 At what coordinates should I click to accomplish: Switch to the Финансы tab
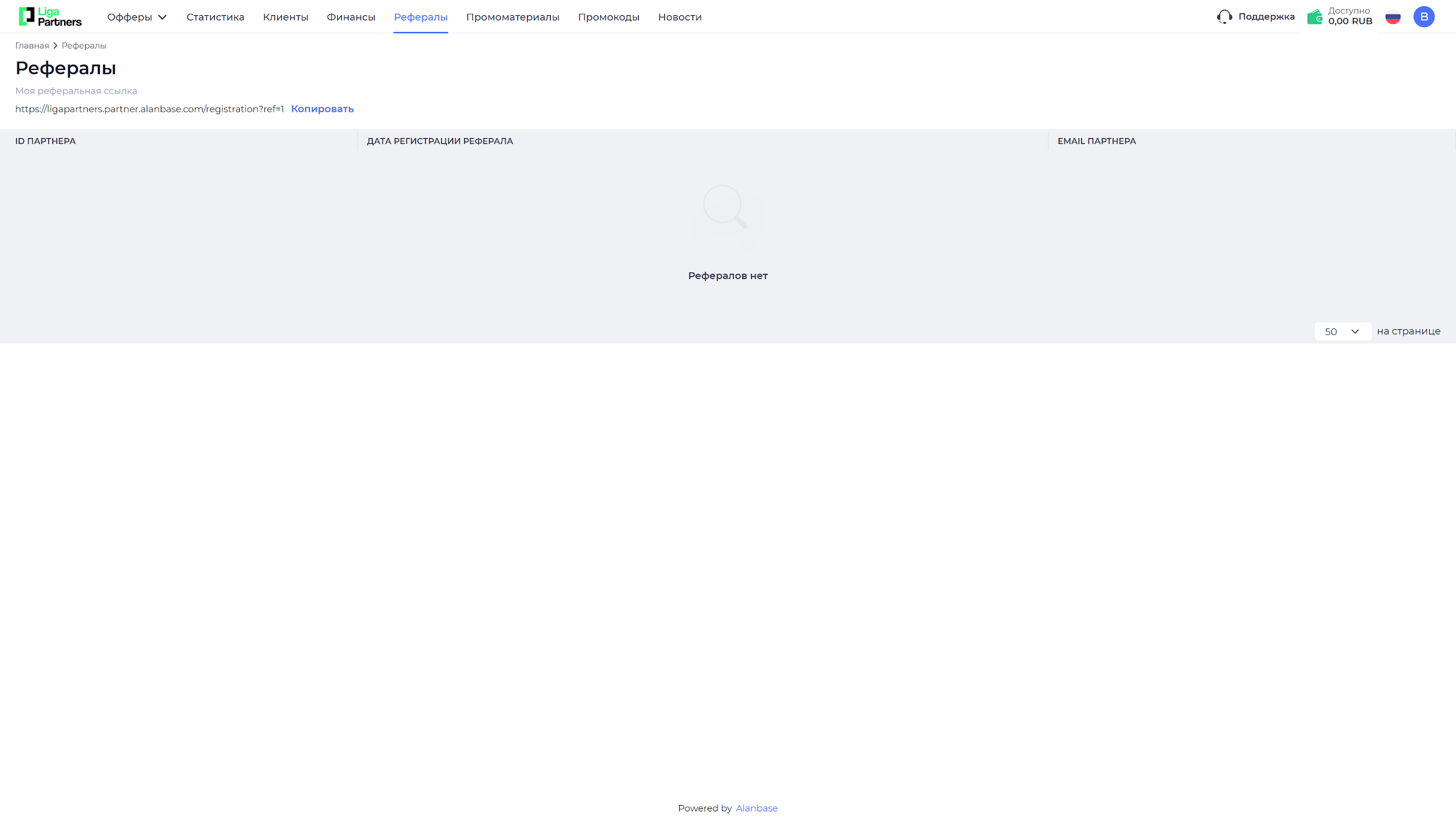(351, 17)
